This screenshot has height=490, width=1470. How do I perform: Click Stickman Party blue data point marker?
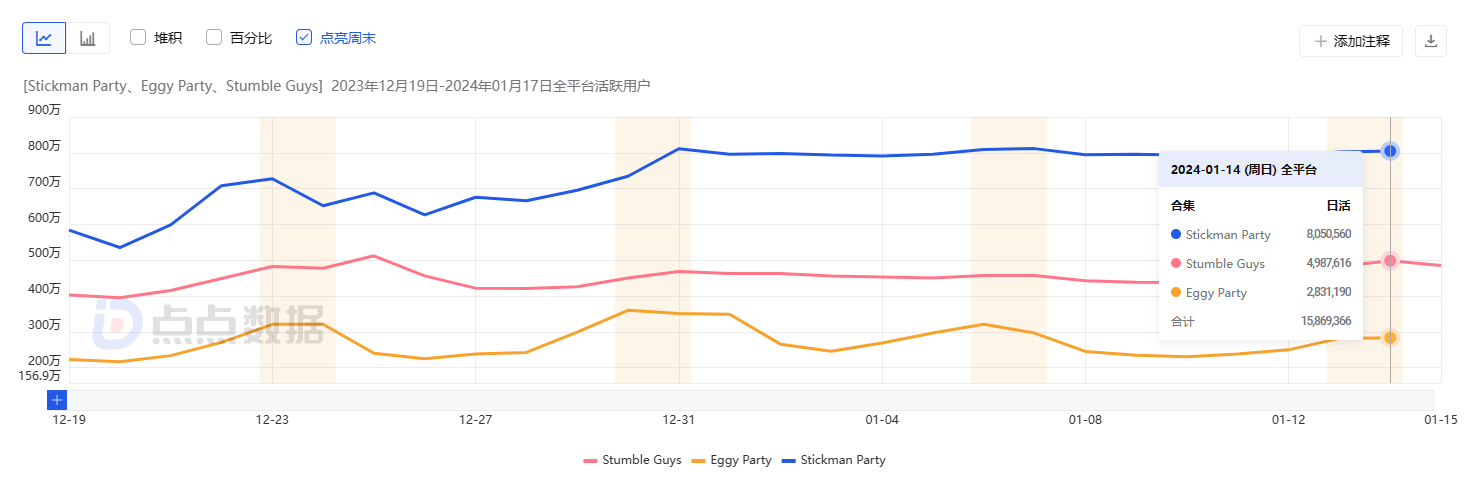coord(1390,151)
